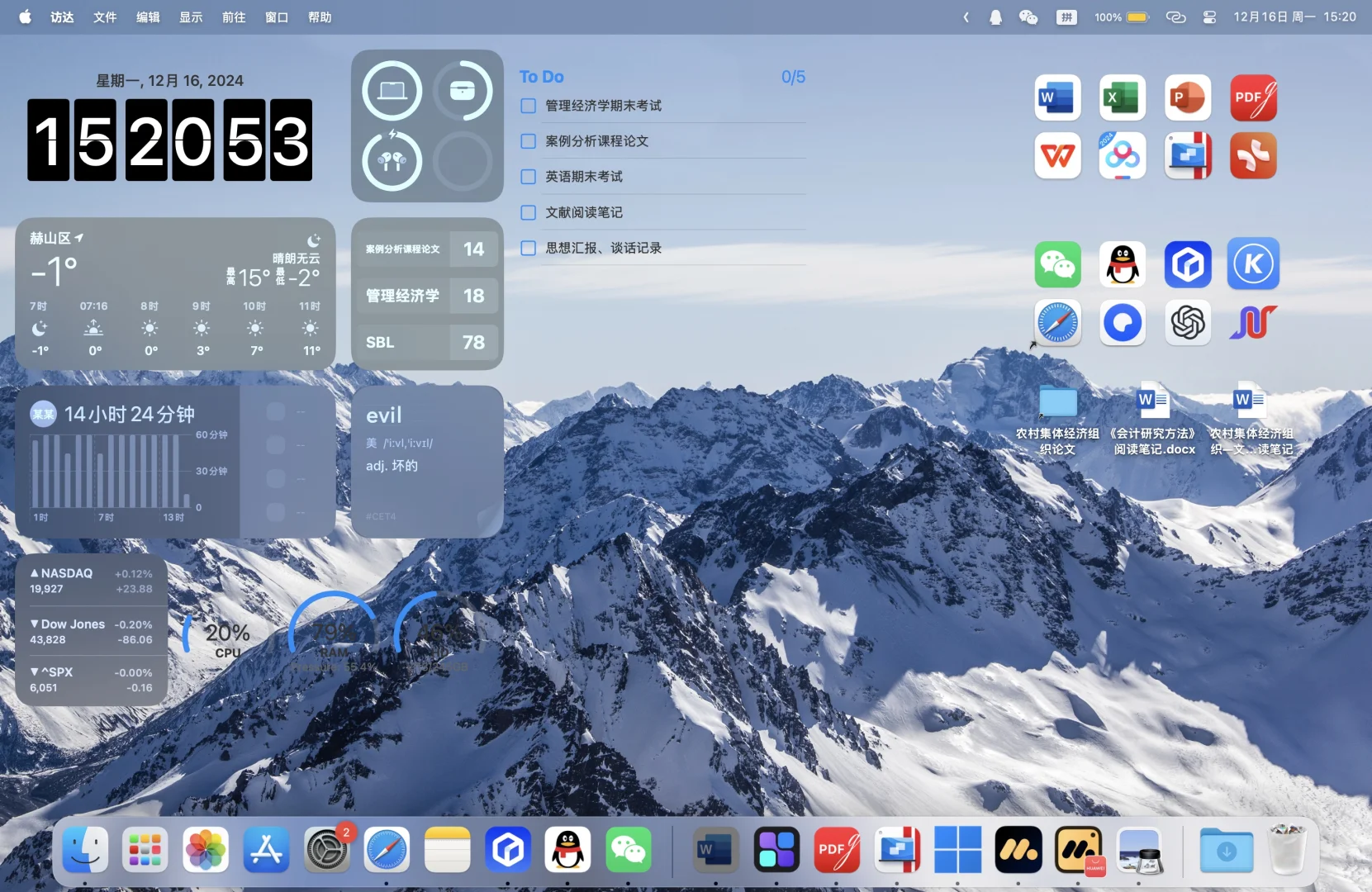Click the evil dictionary word widget
The image size is (1372, 892).
pos(427,462)
